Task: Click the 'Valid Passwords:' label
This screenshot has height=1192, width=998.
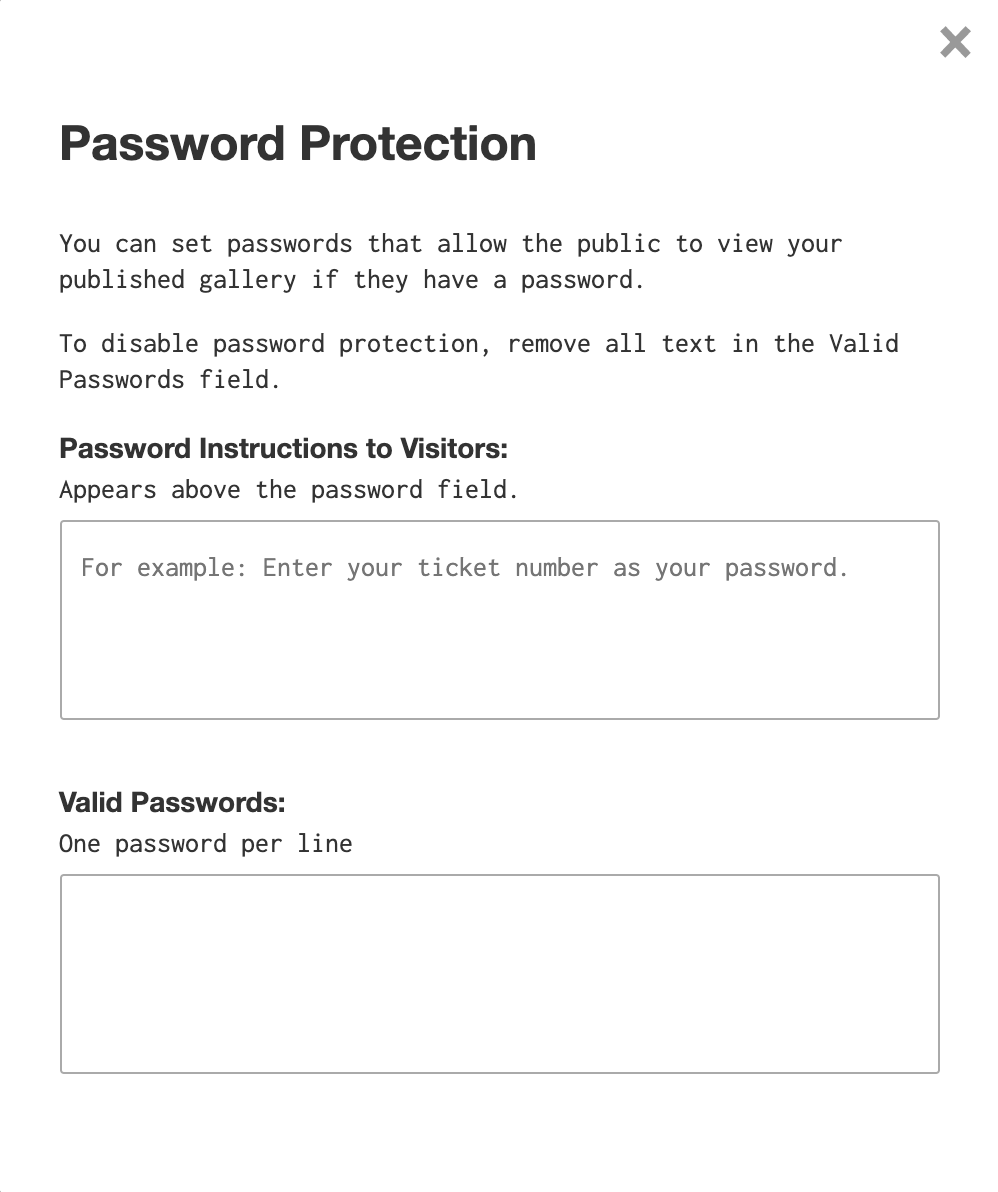Action: (x=172, y=803)
